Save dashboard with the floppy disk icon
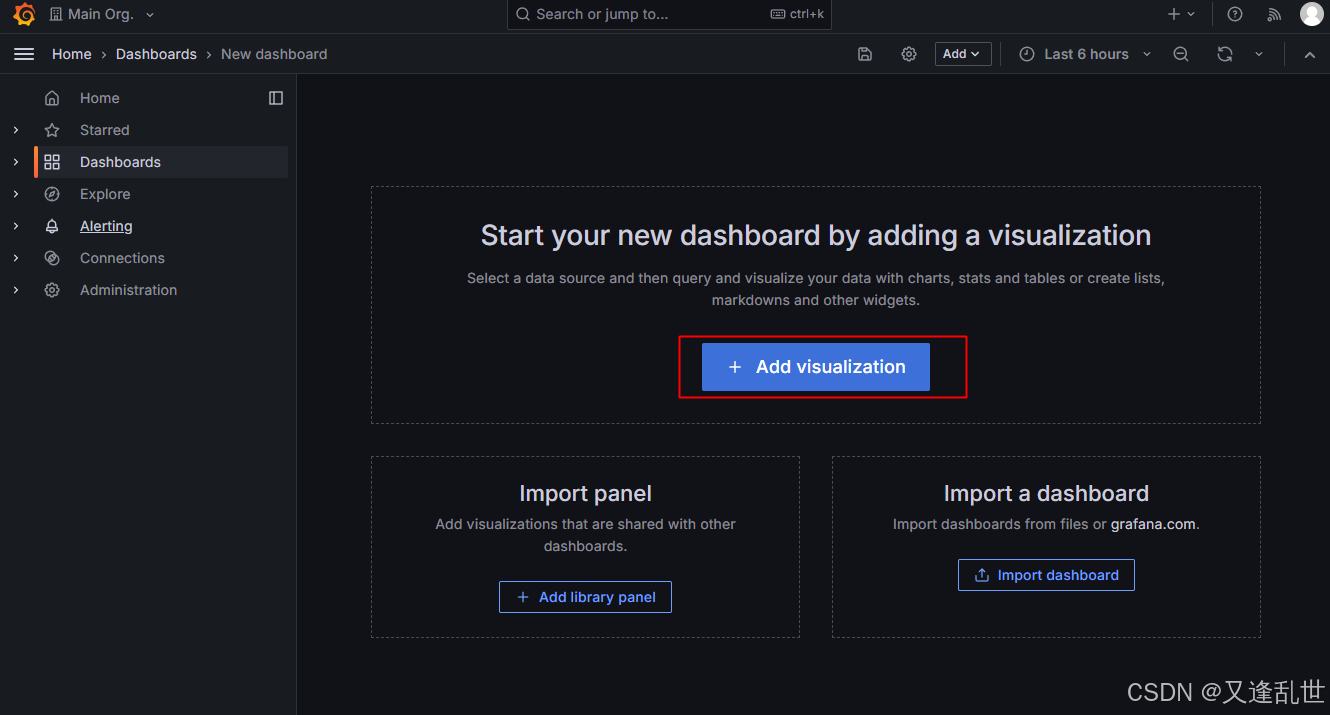This screenshot has width=1330, height=715. click(x=865, y=54)
